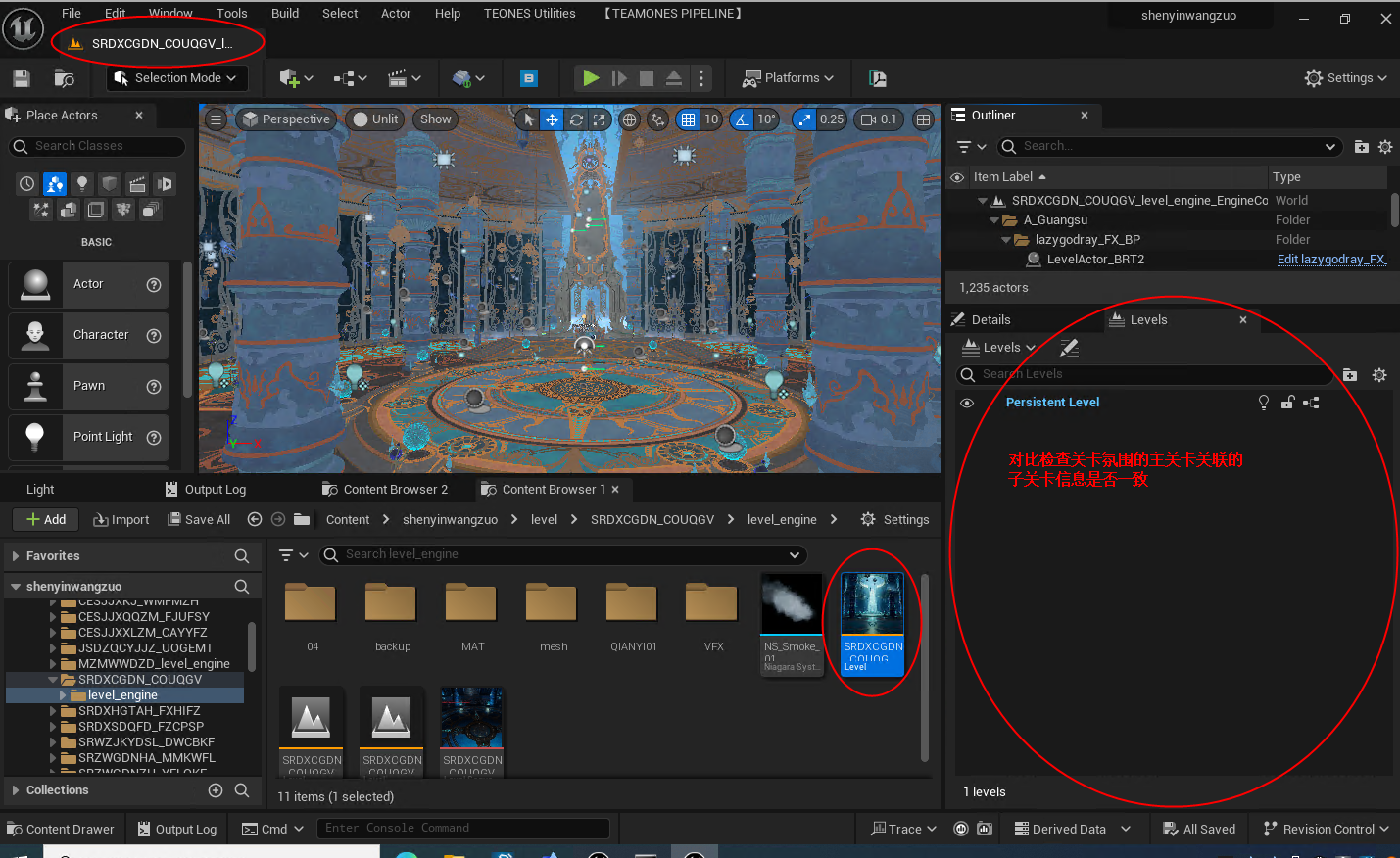
Task: Click the Content Browser vertical scrollbar
Action: (924, 666)
